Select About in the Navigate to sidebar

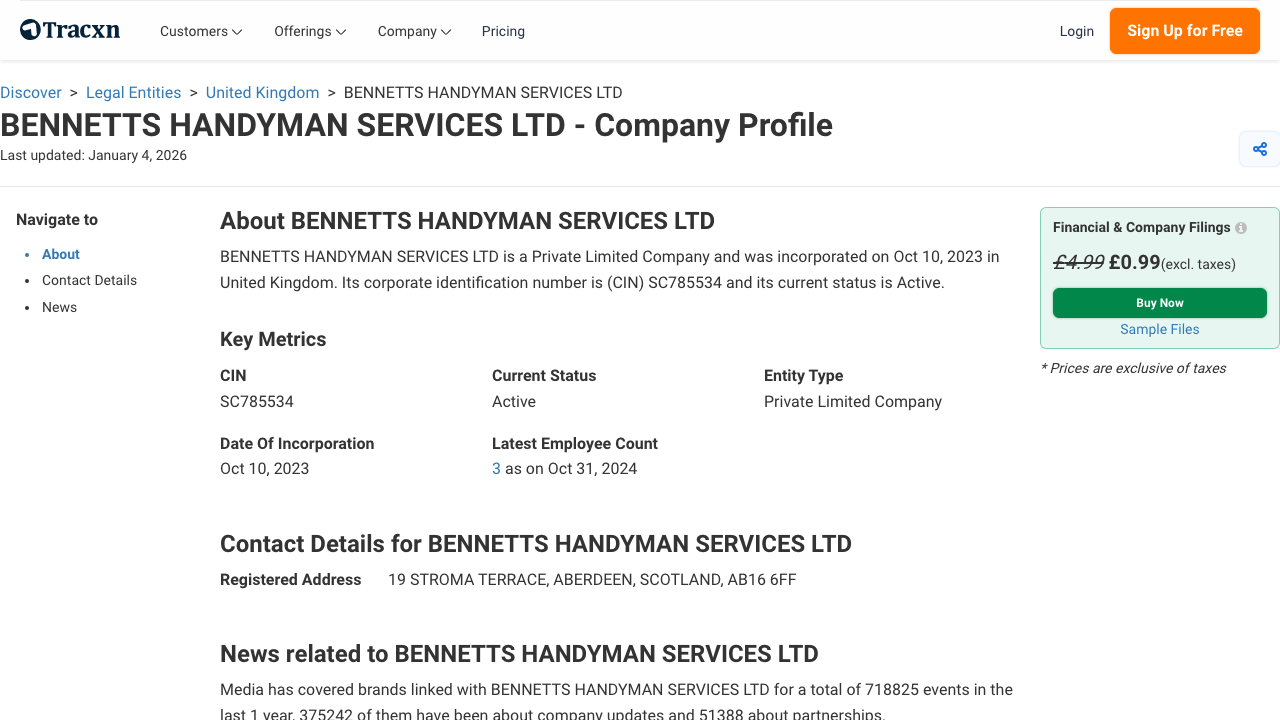tap(60, 254)
